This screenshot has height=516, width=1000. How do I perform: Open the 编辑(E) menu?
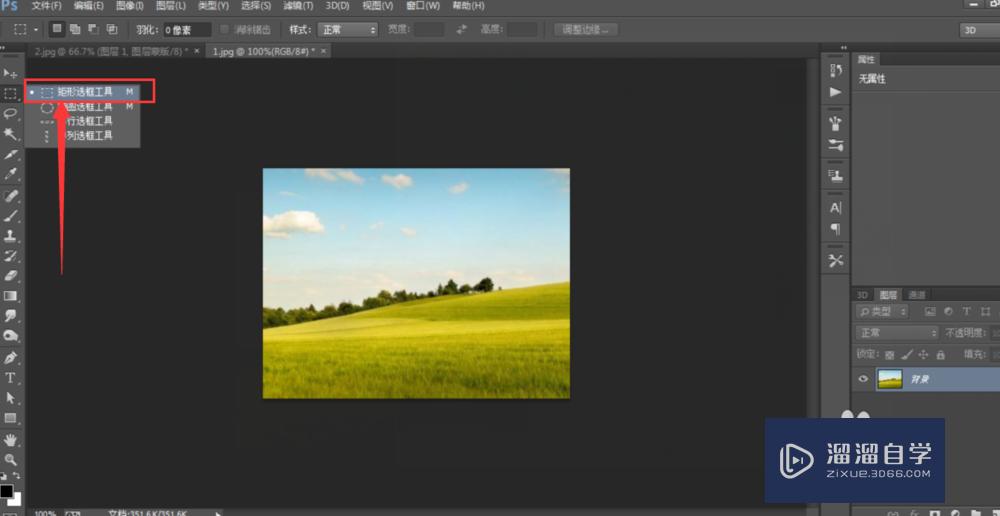[x=89, y=6]
